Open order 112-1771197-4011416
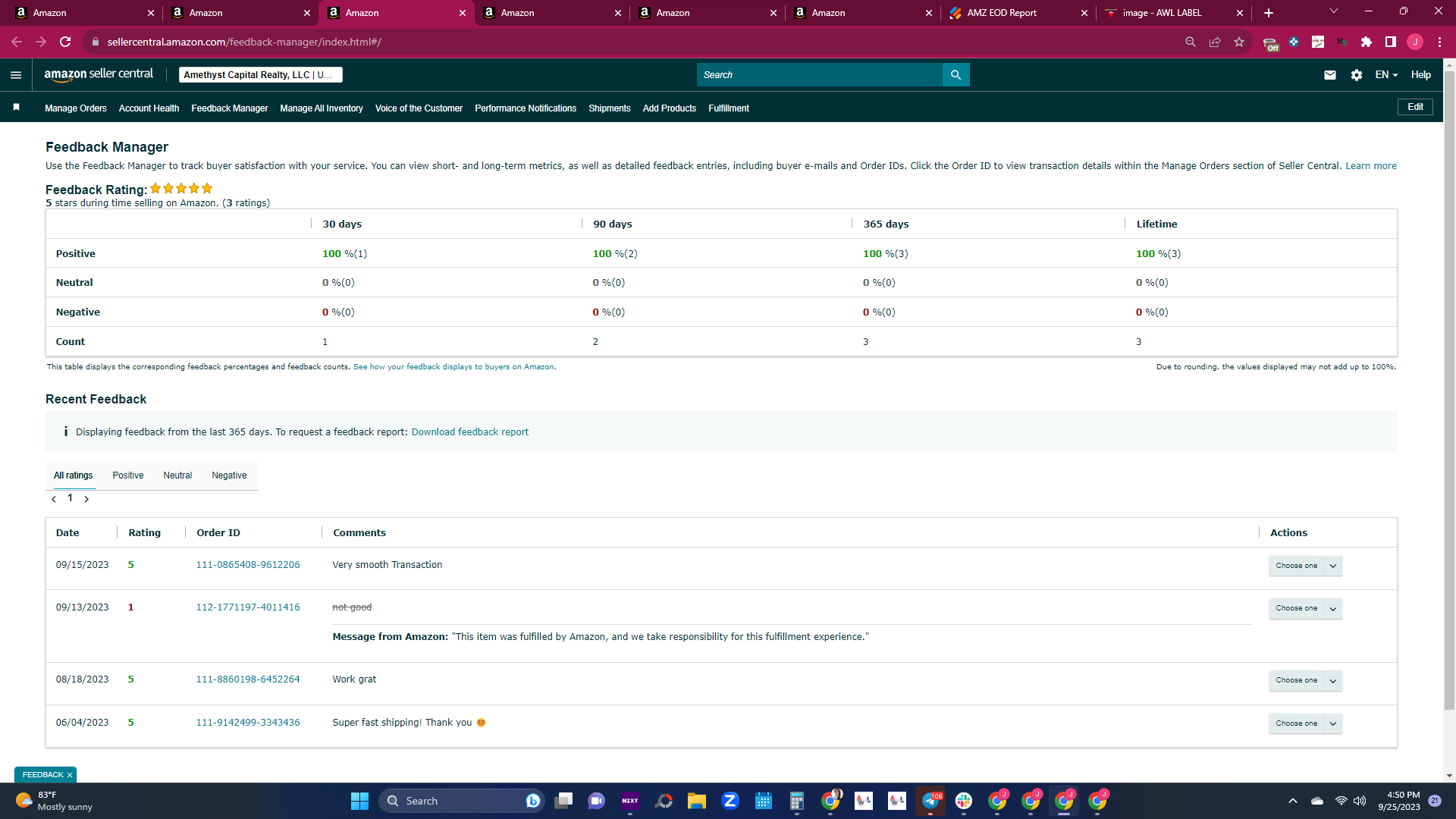 pos(248,607)
